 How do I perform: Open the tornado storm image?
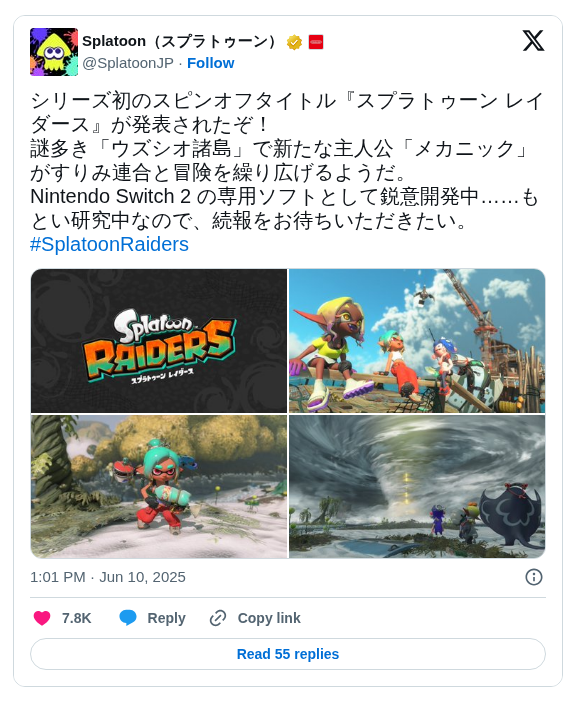417,487
